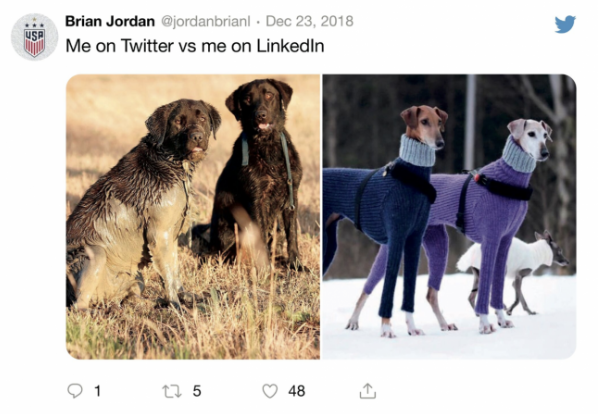Image resolution: width=606 pixels, height=414 pixels.
Task: Click the dog in the navy sweater
Action: pos(386,216)
